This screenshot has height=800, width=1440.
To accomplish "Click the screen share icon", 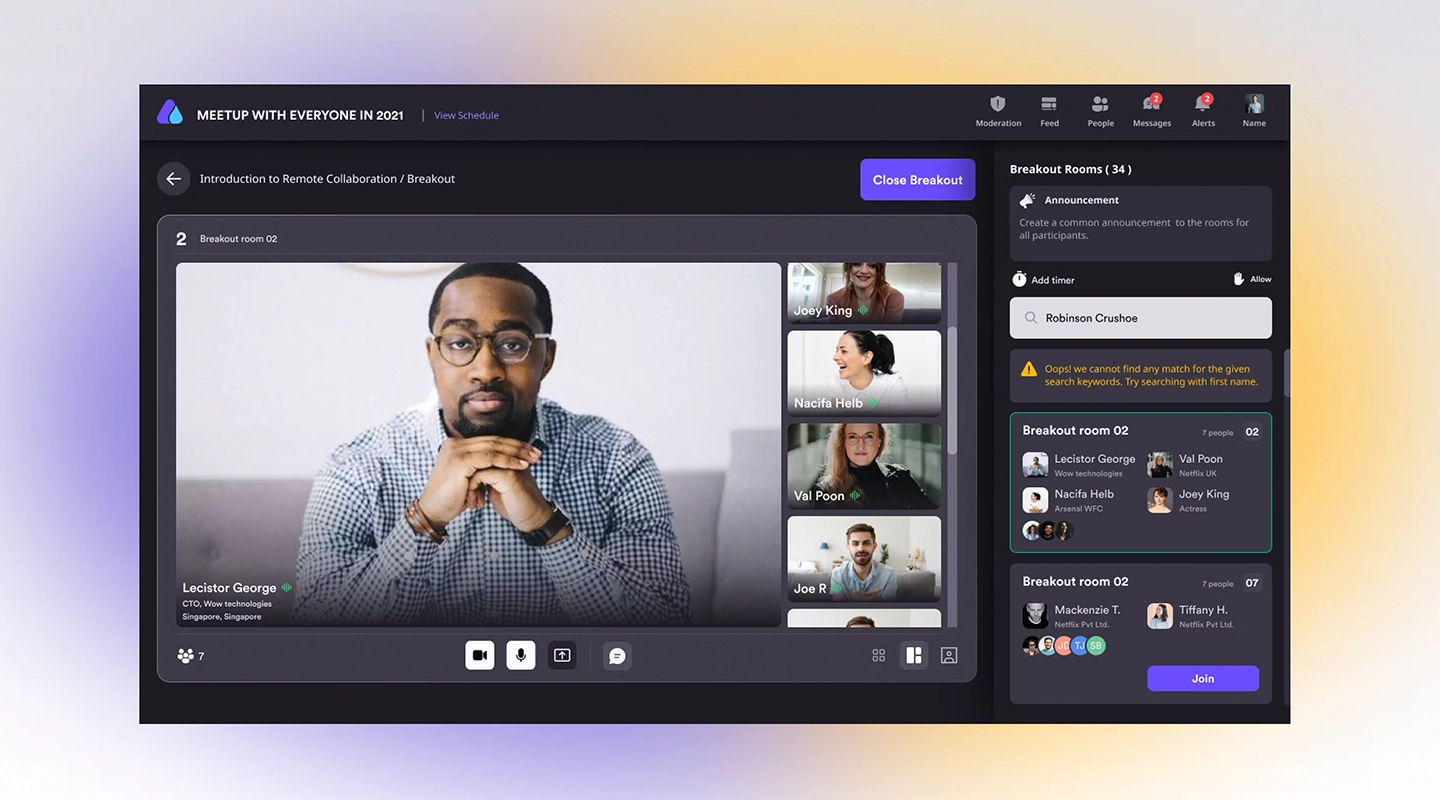I will pos(561,655).
